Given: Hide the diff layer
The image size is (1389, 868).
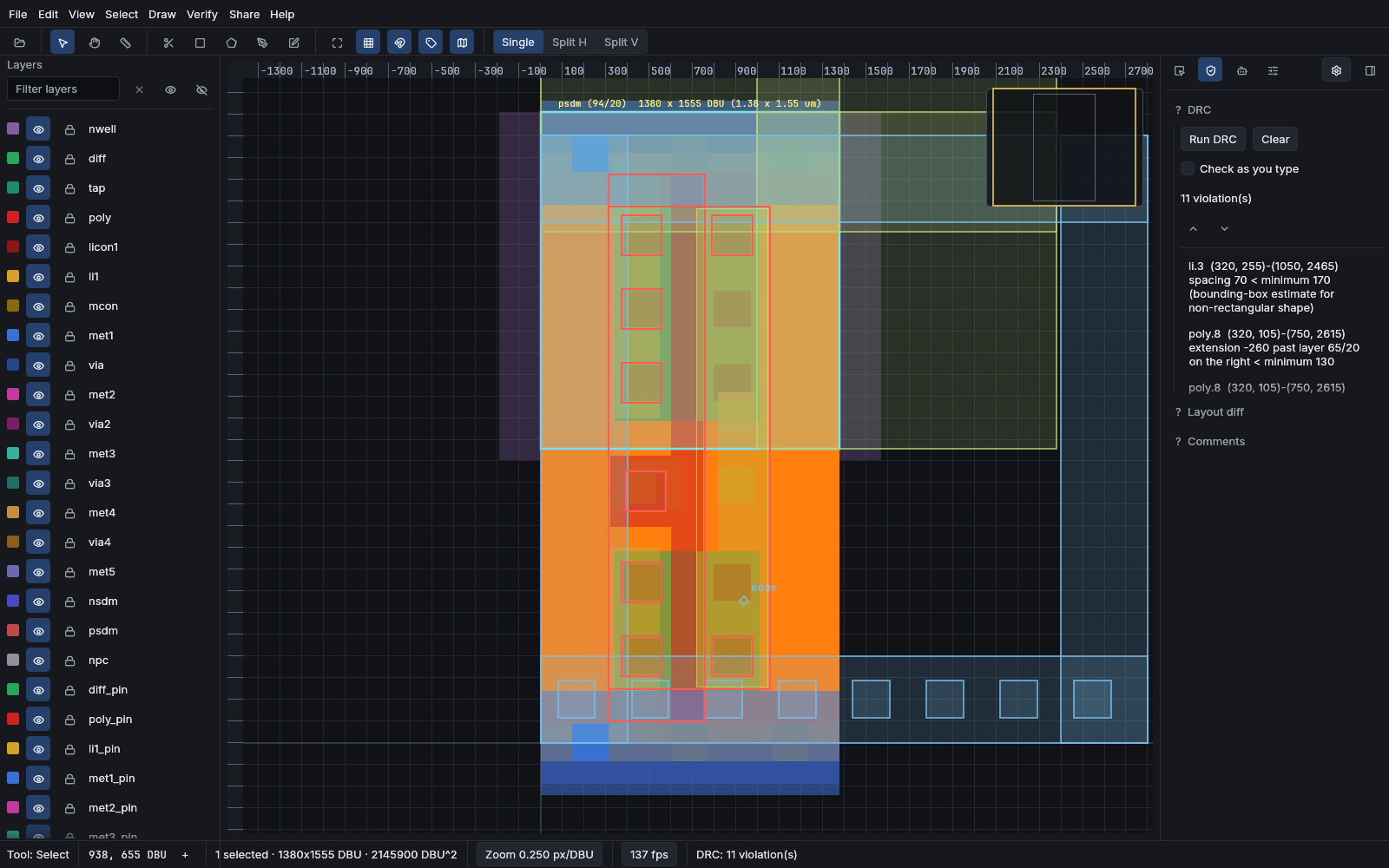Looking at the screenshot, I should [38, 159].
